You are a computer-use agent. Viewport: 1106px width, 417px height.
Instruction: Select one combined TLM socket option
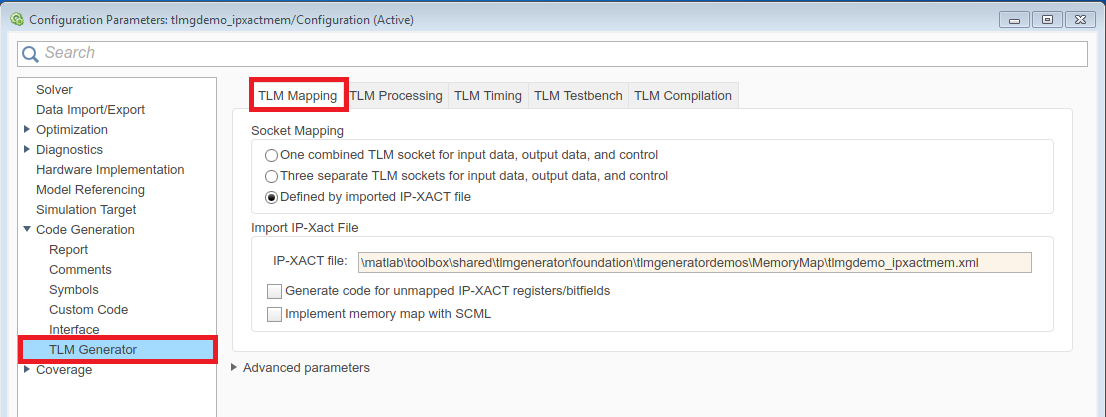point(272,155)
